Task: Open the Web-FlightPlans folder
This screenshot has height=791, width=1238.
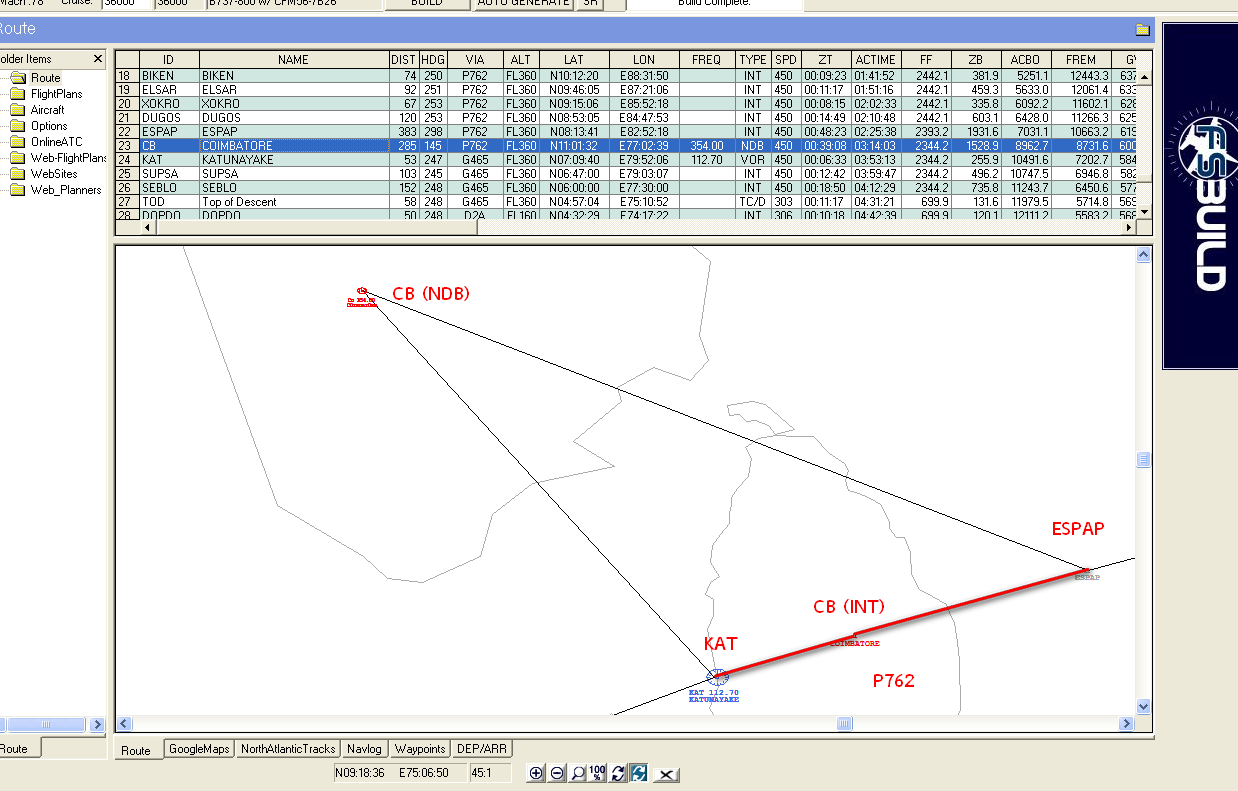Action: (x=58, y=158)
